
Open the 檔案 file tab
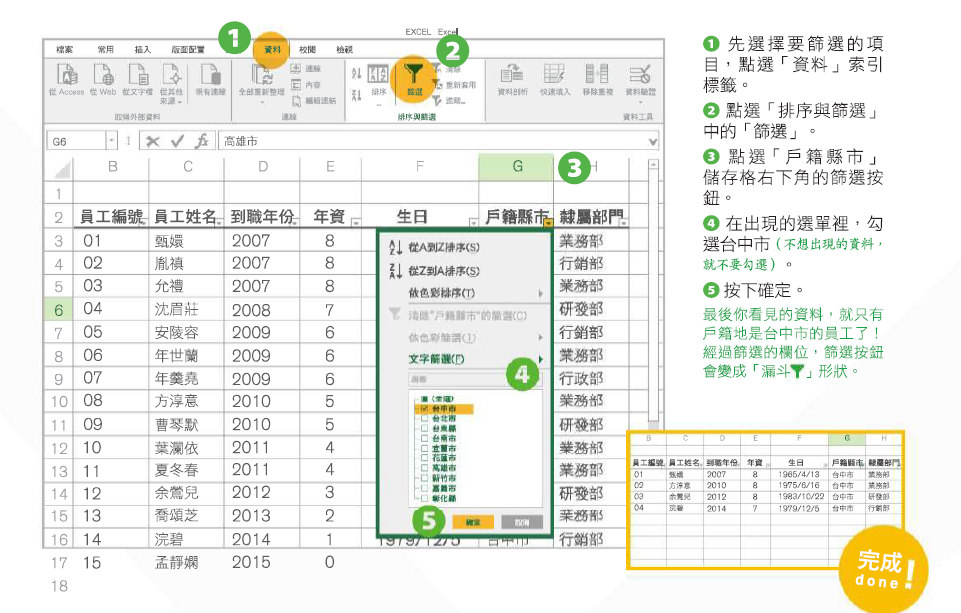click(64, 50)
